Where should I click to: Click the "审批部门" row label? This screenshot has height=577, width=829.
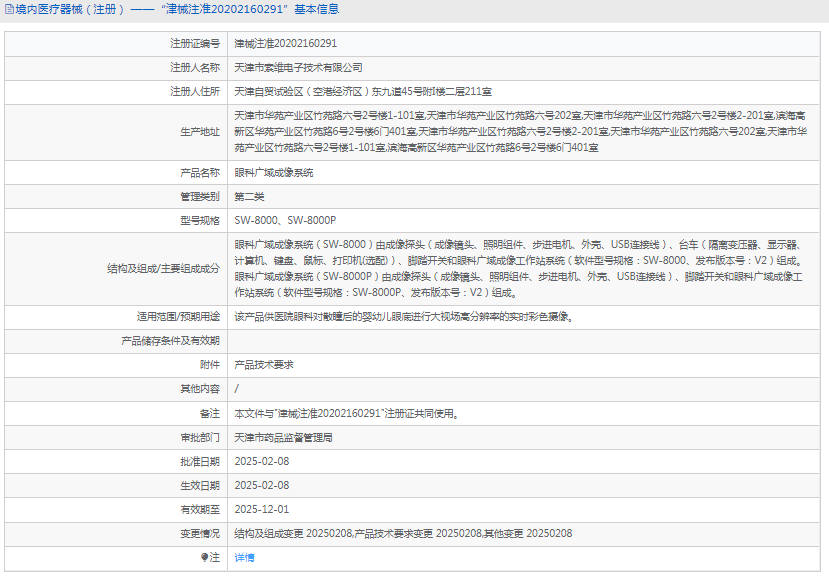click(x=200, y=438)
